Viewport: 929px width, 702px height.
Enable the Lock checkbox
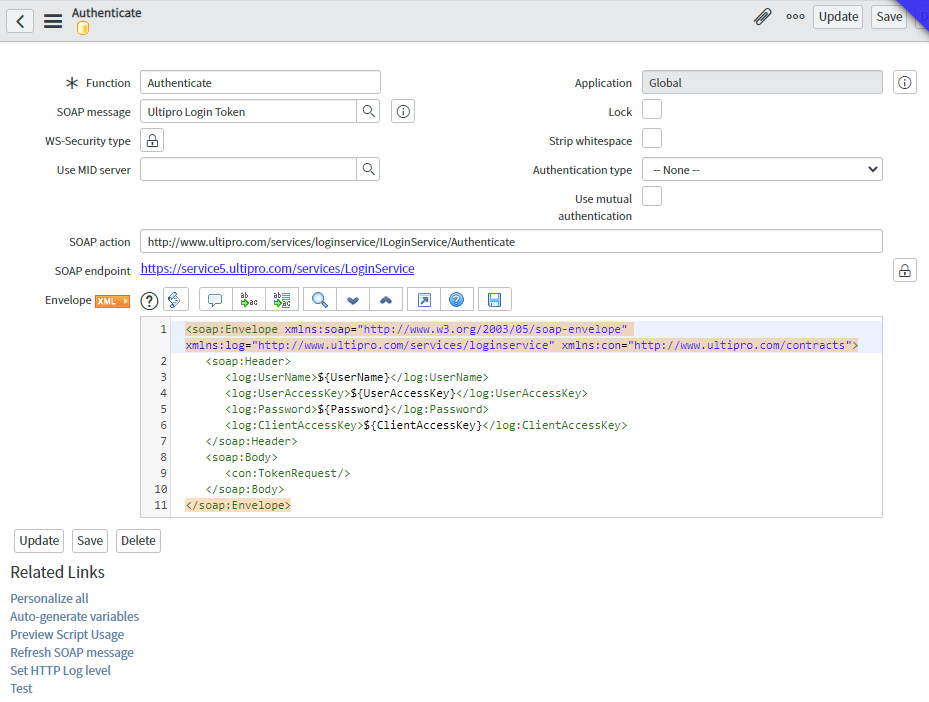pos(651,110)
